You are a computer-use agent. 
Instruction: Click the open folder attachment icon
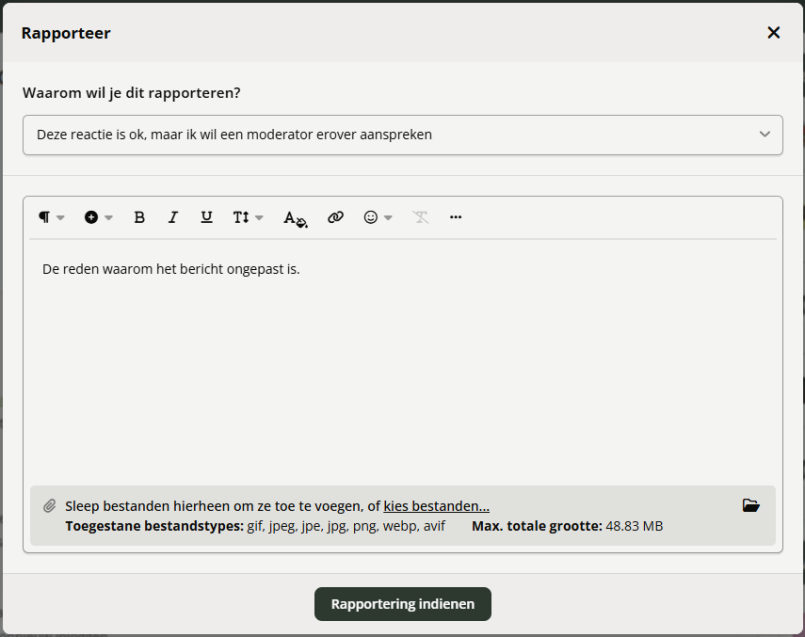[751, 506]
